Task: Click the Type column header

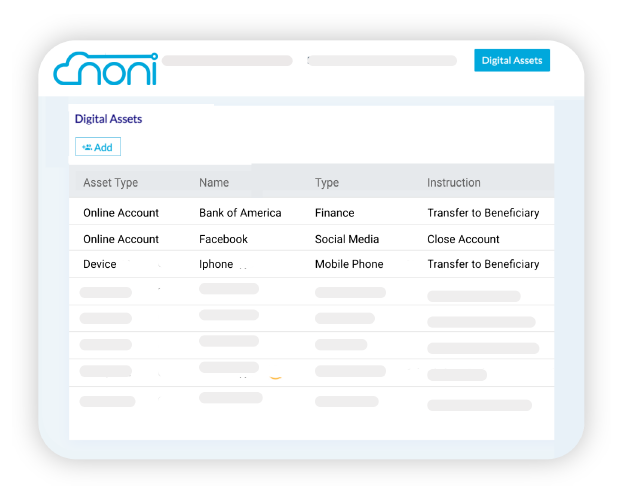Action: click(x=327, y=183)
